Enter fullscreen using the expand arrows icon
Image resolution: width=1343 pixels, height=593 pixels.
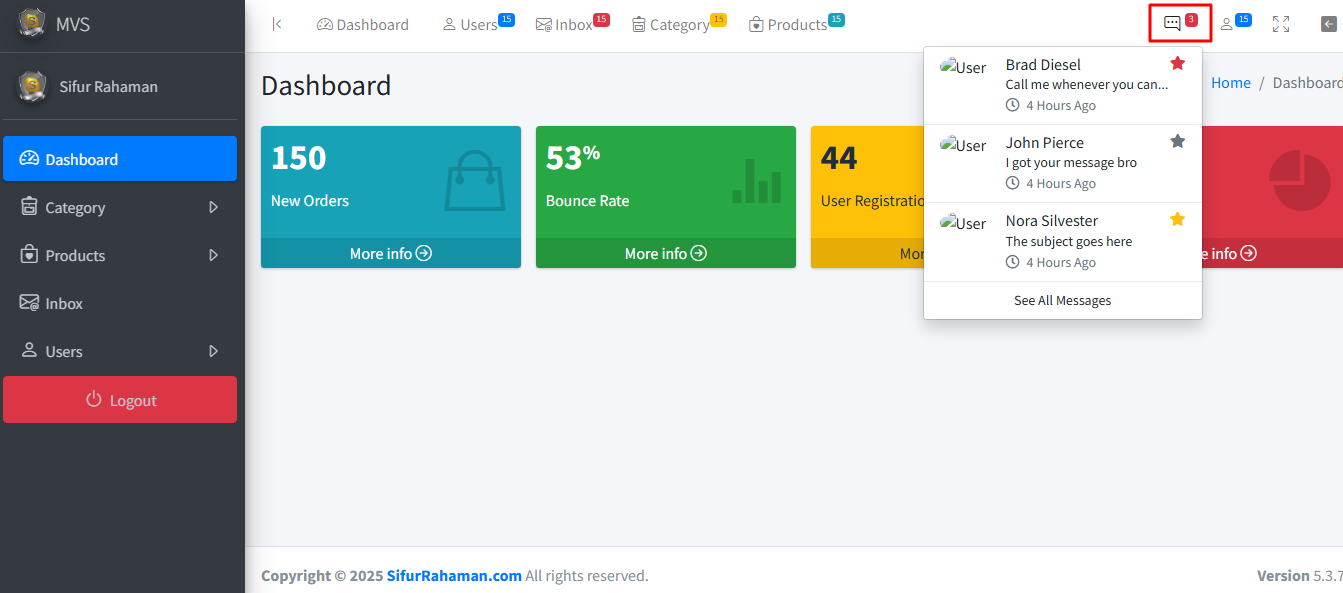(1281, 23)
